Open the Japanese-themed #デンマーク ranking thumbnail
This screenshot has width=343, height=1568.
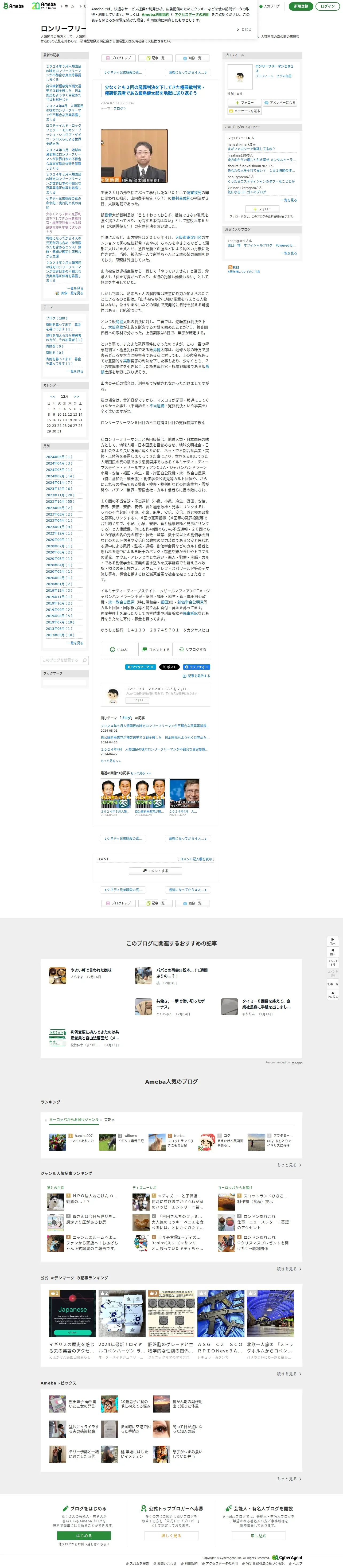72,1313
